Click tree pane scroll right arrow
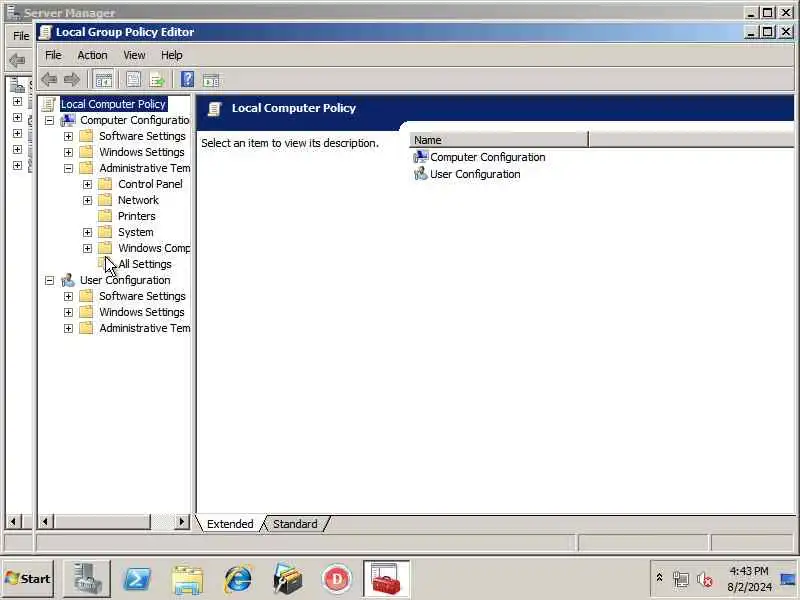 (x=181, y=521)
